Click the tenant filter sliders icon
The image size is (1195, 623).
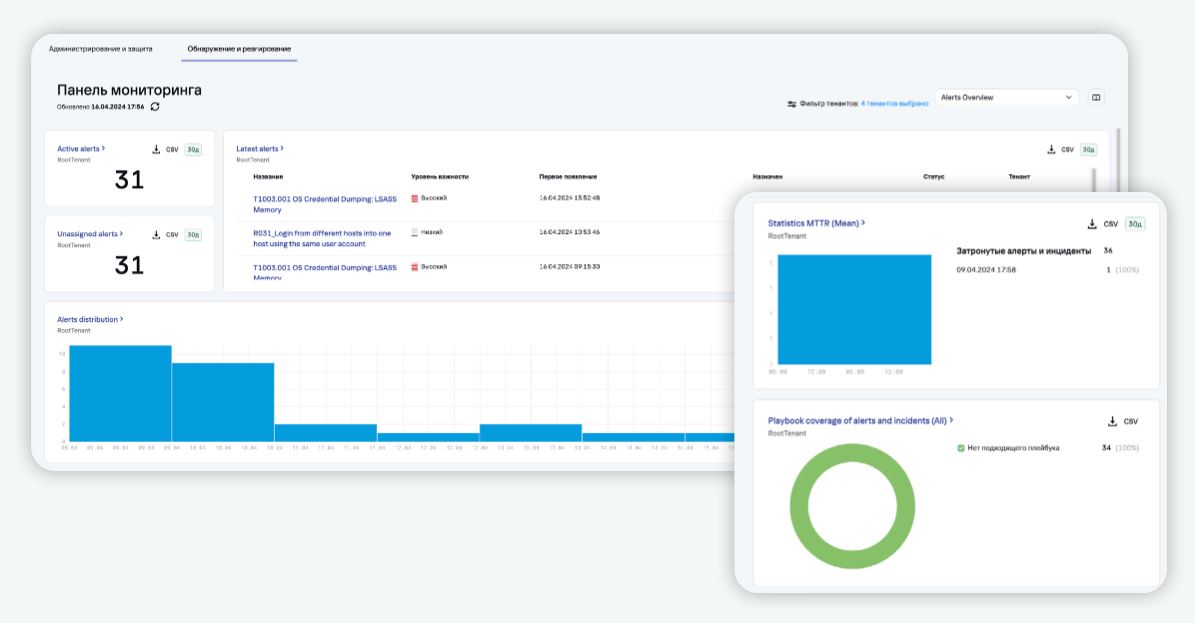792,104
